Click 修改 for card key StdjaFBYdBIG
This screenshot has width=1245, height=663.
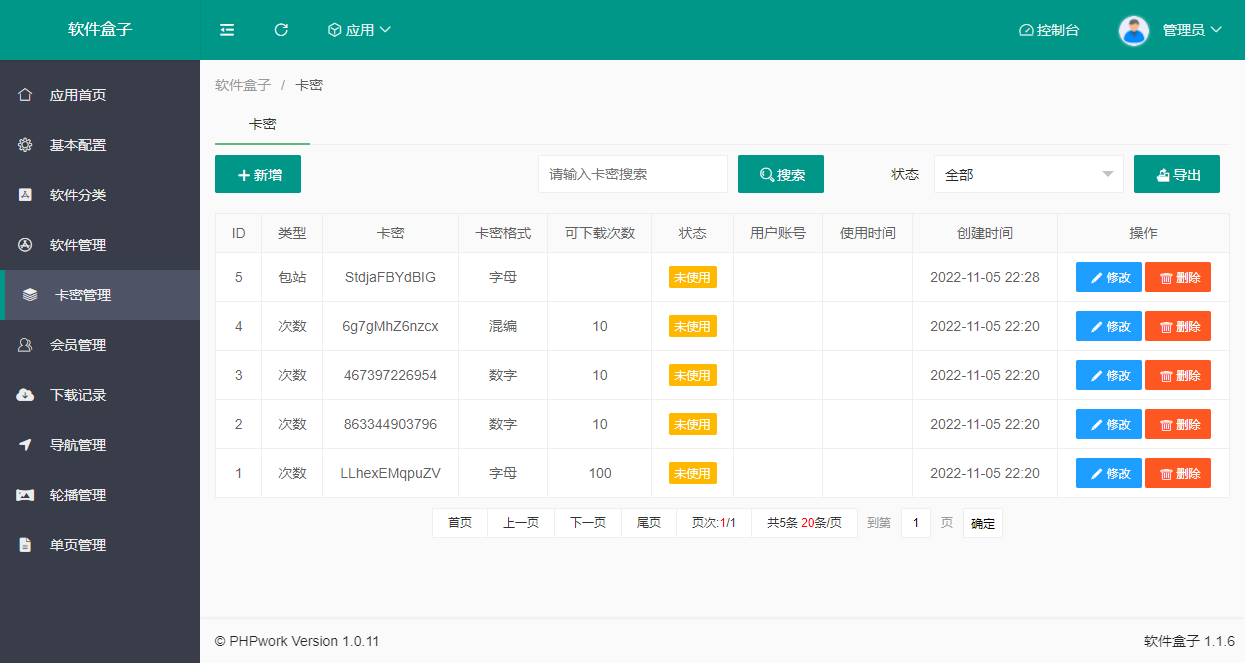tap(1108, 277)
